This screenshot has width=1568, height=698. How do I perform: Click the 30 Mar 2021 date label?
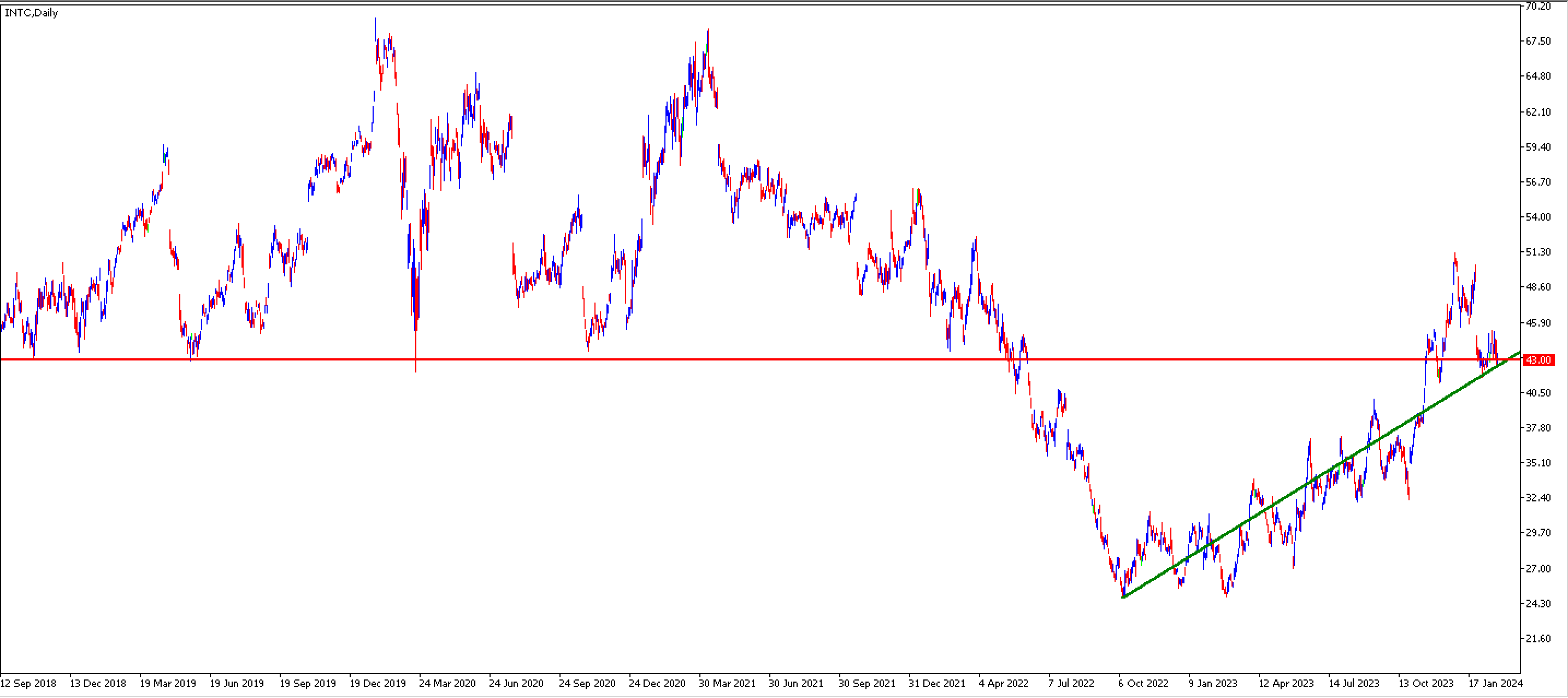pyautogui.click(x=727, y=683)
